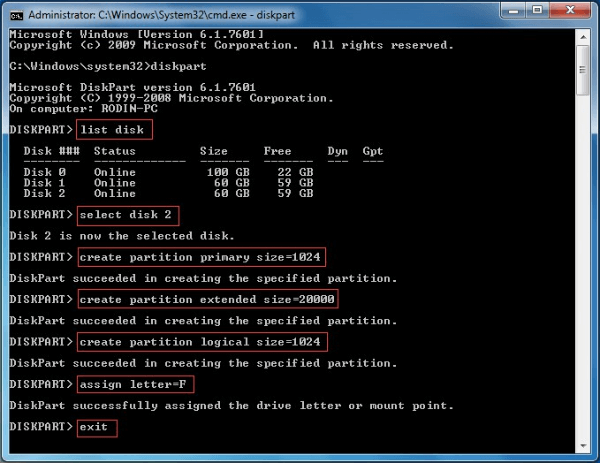
Task: Click the 'Gpt' column header
Action: coord(373,151)
